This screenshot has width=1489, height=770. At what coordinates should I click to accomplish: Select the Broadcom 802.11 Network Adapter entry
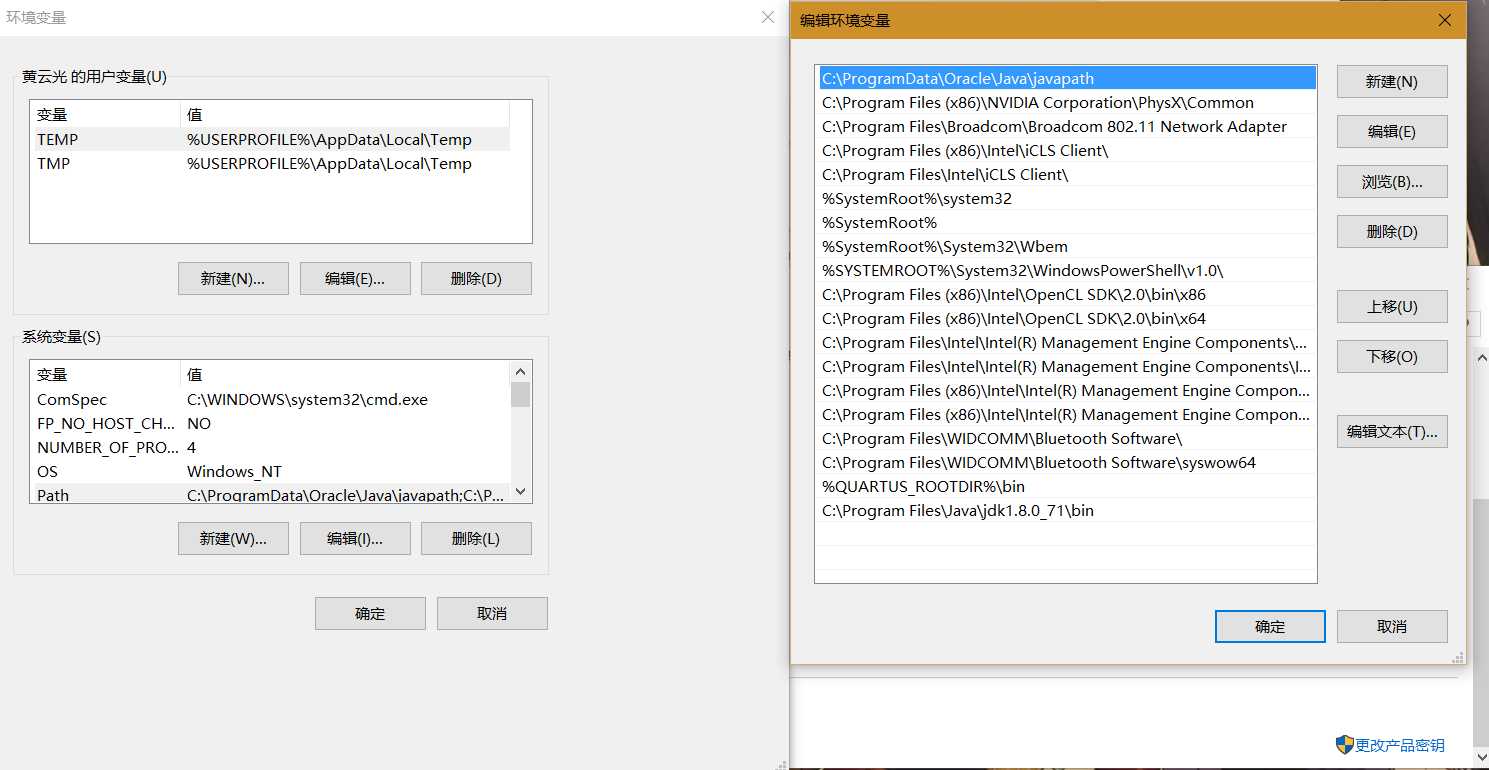coord(1066,126)
